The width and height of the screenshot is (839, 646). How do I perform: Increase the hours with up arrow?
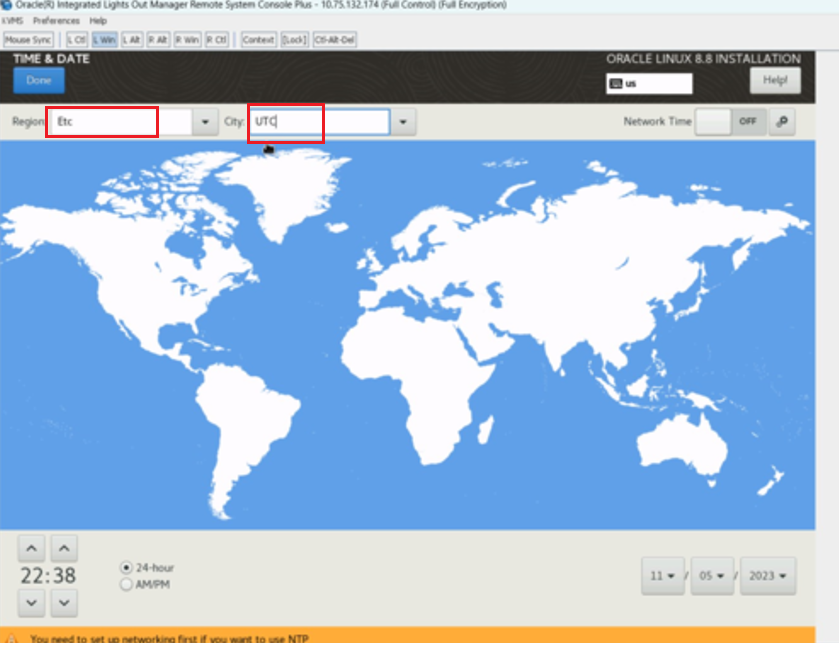[x=32, y=548]
